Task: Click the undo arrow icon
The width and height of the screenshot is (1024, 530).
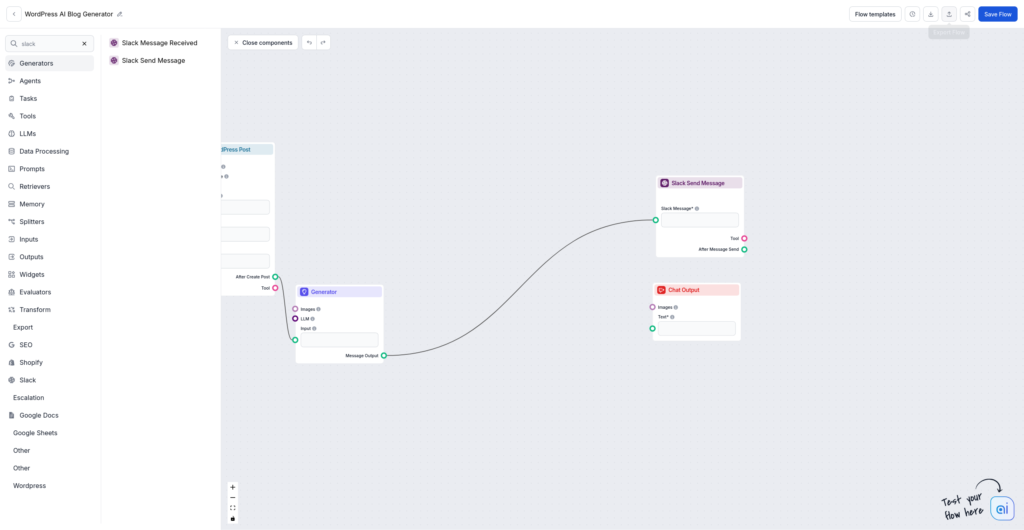Action: click(310, 43)
